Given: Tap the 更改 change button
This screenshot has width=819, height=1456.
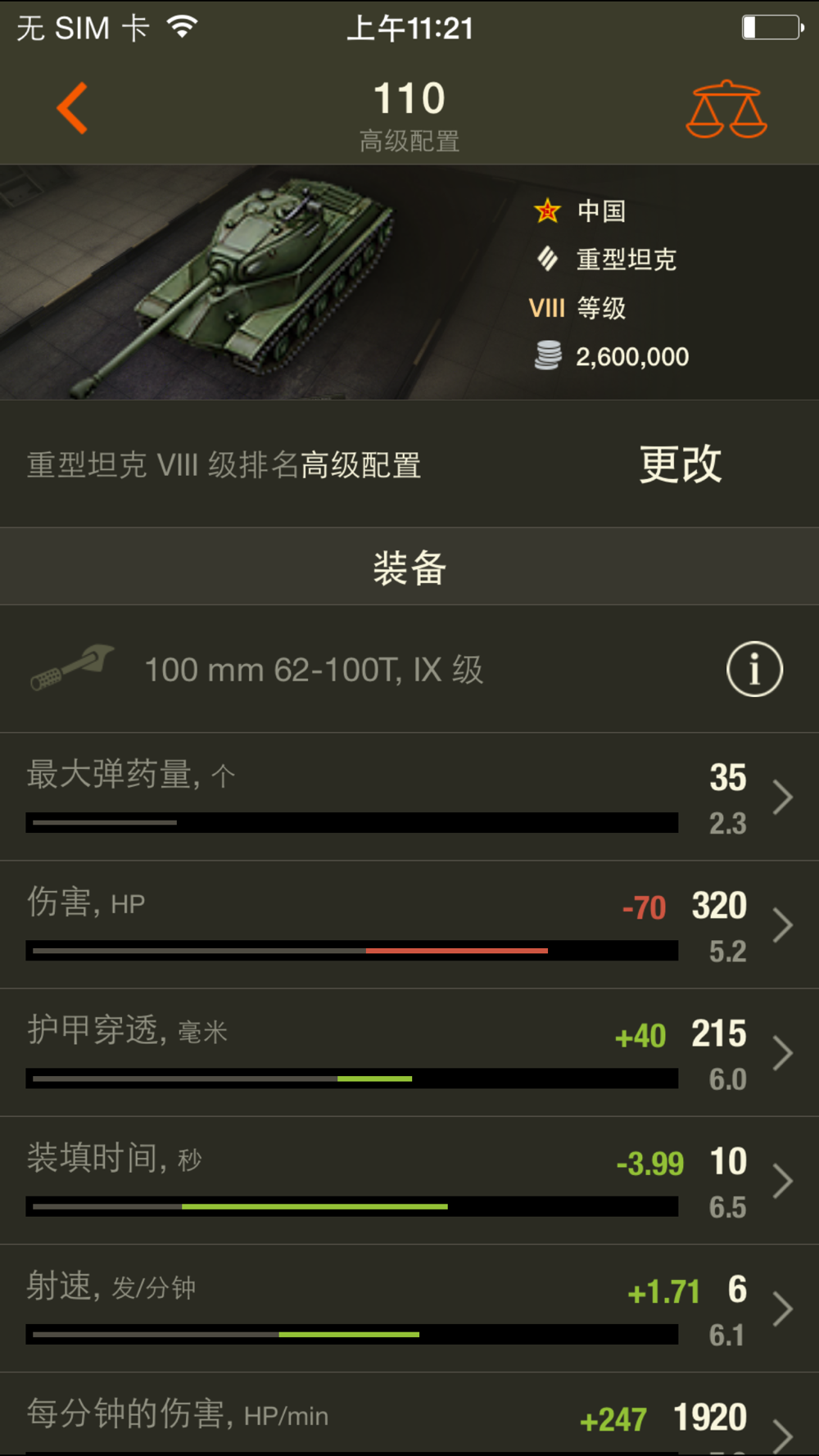Looking at the screenshot, I should [x=681, y=464].
